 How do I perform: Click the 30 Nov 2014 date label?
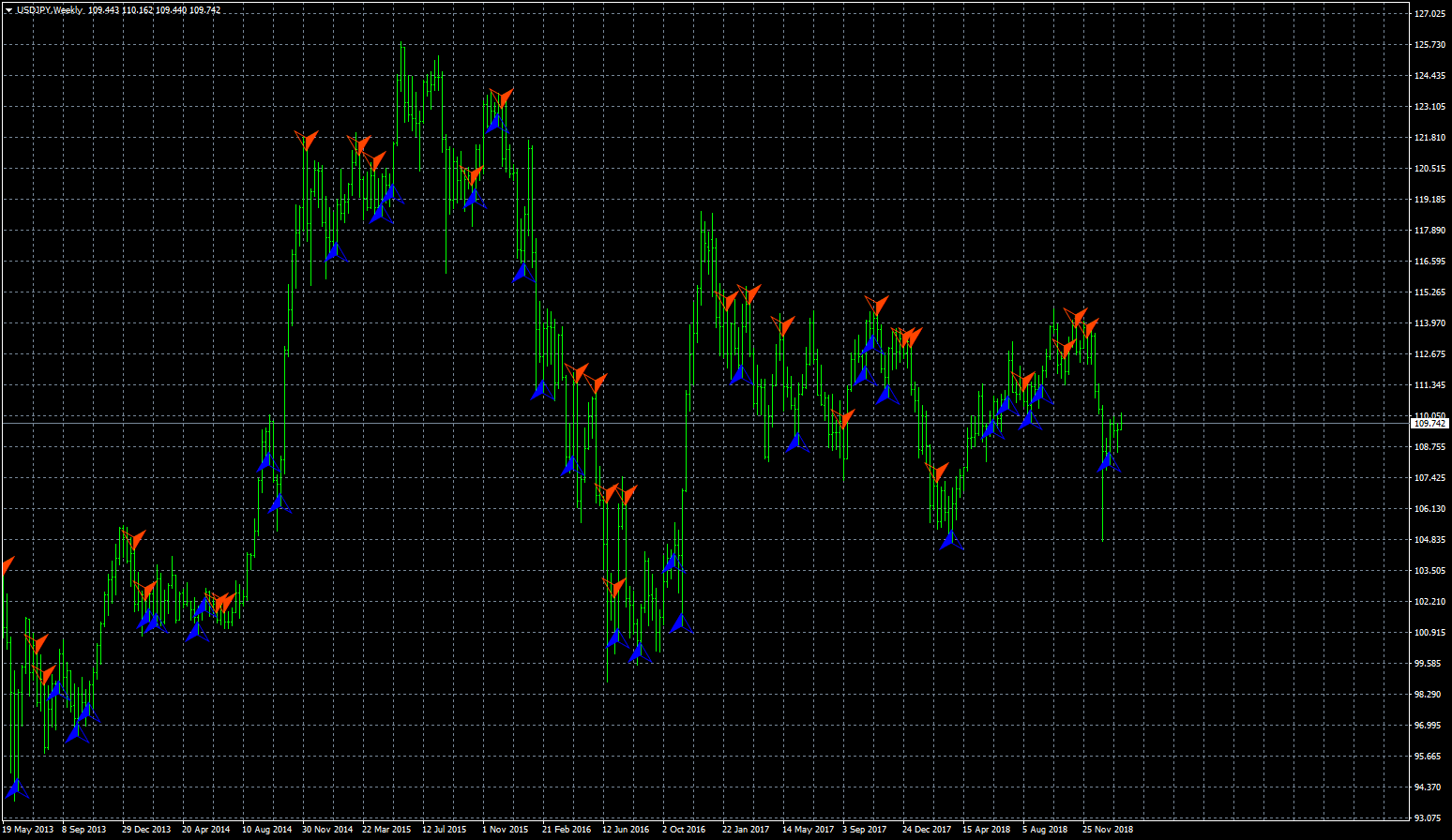pyautogui.click(x=327, y=830)
